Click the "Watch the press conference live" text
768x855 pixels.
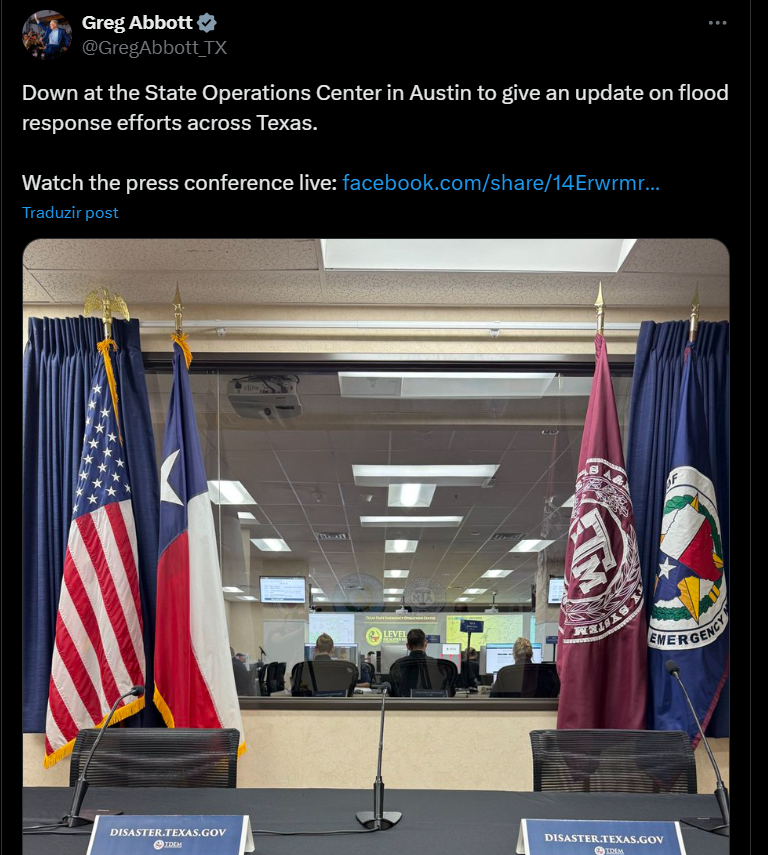179,183
